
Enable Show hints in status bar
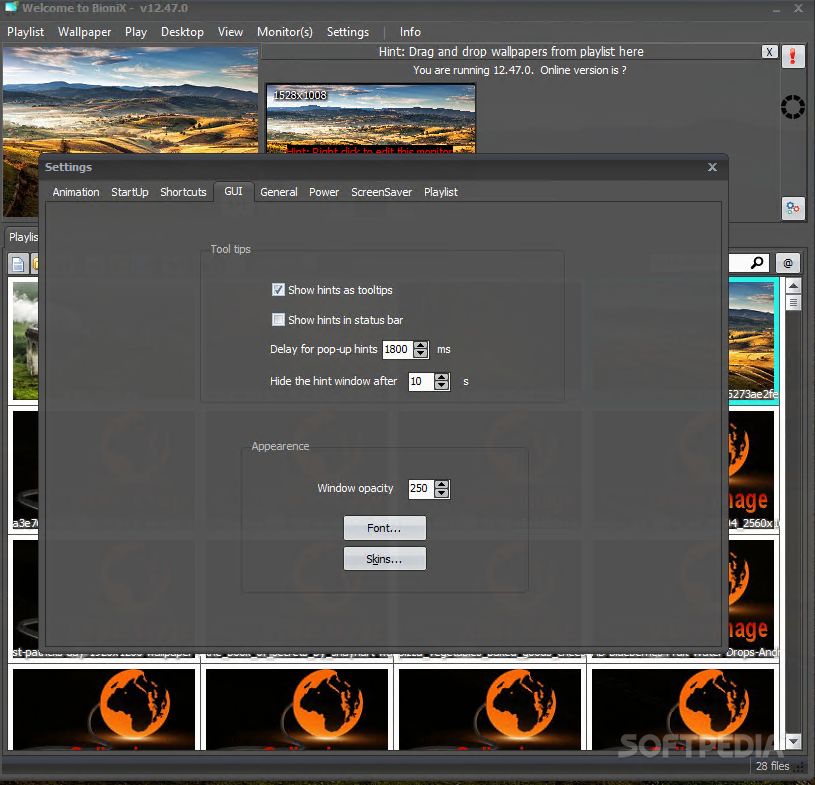[278, 319]
